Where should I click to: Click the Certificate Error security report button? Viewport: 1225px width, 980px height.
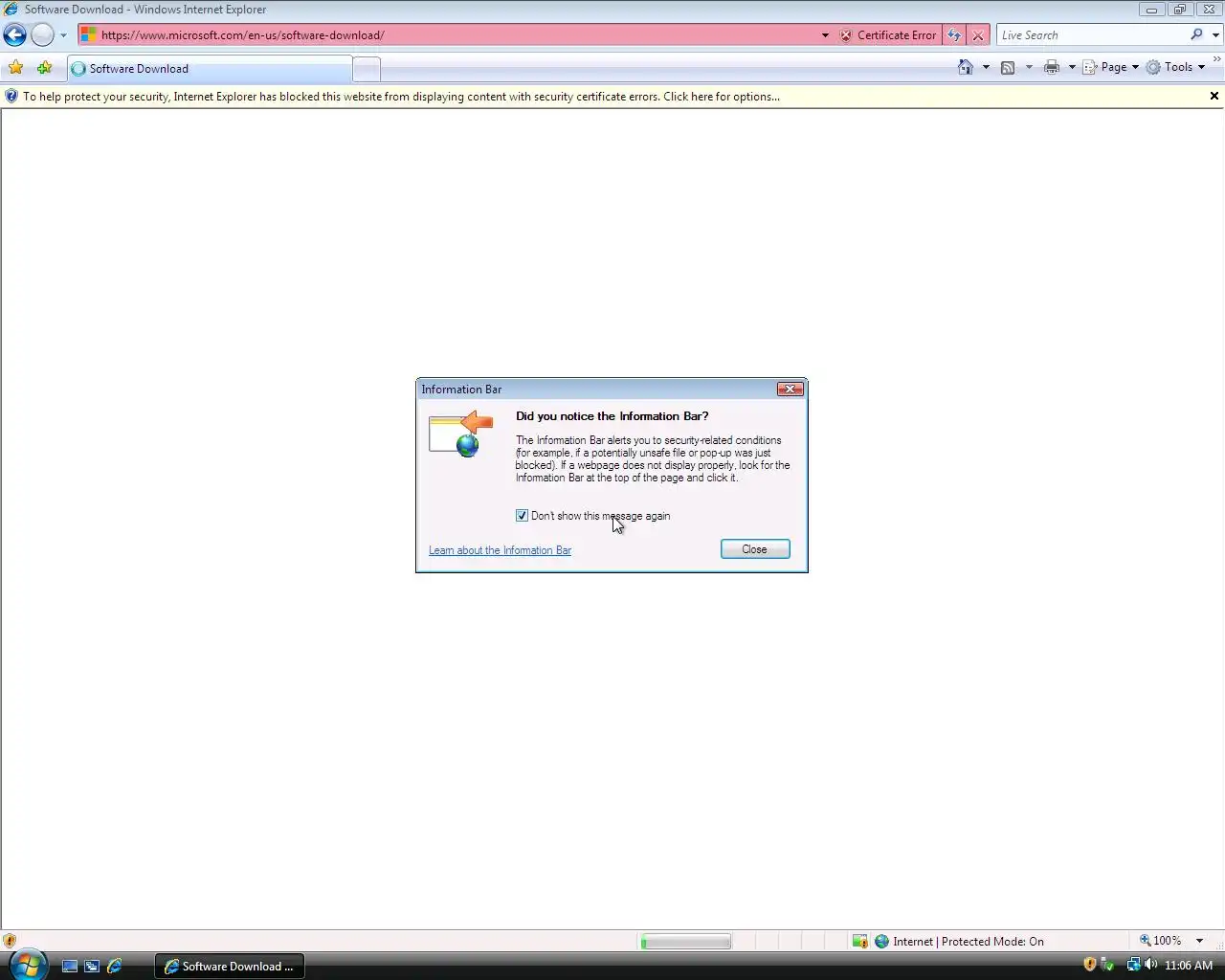[888, 35]
